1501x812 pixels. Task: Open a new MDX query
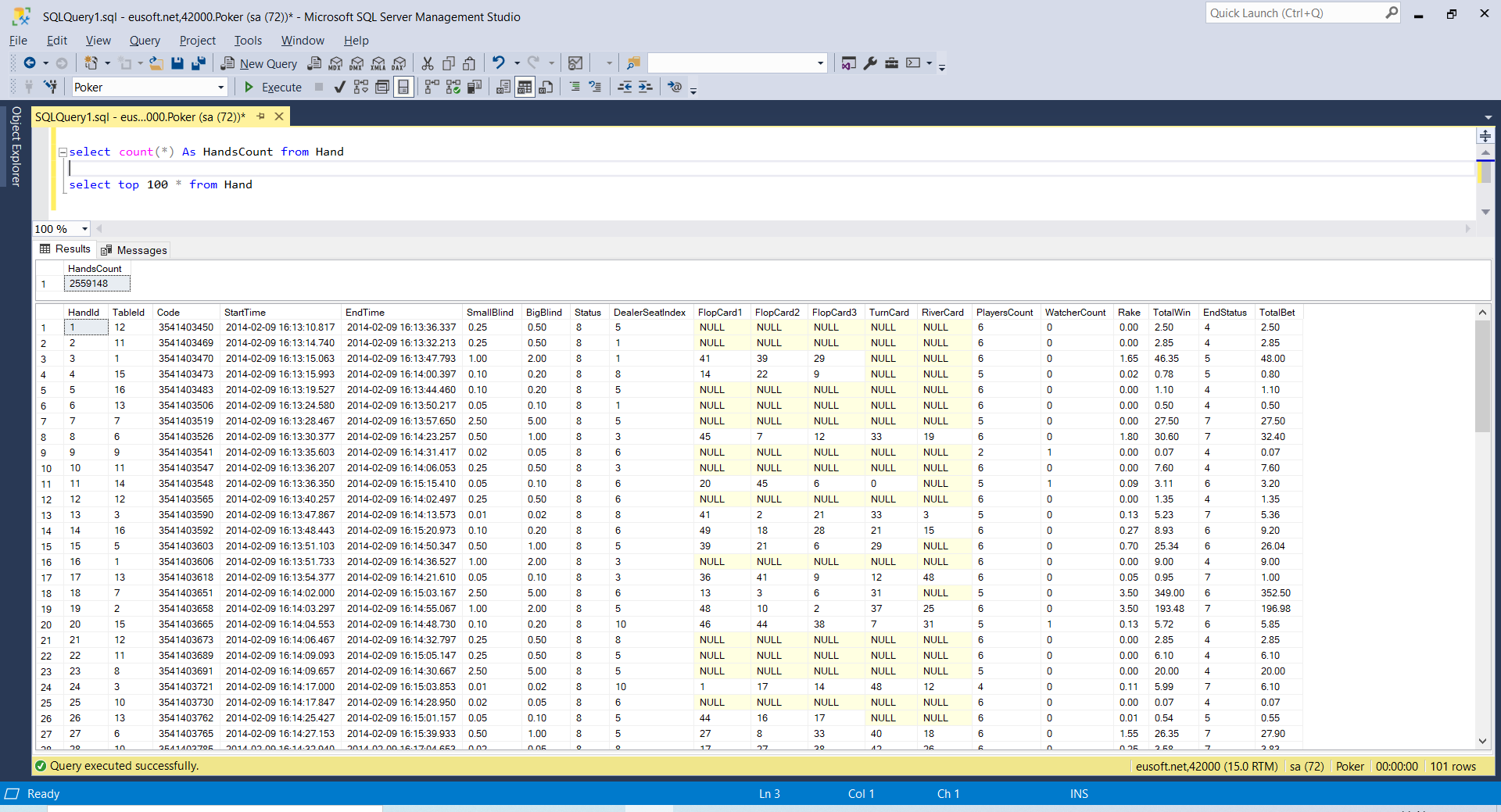tap(335, 63)
